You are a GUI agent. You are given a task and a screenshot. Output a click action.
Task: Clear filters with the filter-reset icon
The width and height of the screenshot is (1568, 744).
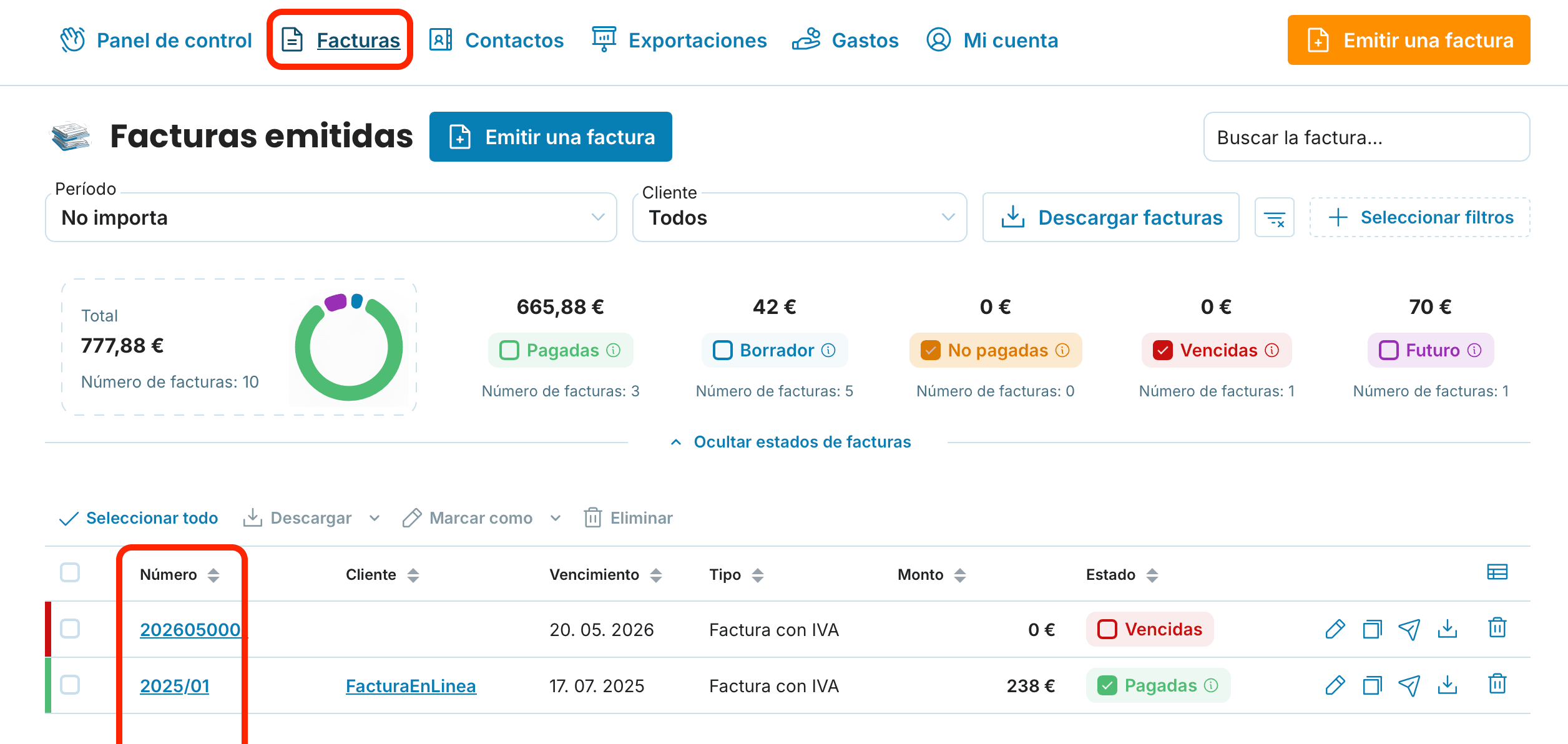coord(1275,218)
